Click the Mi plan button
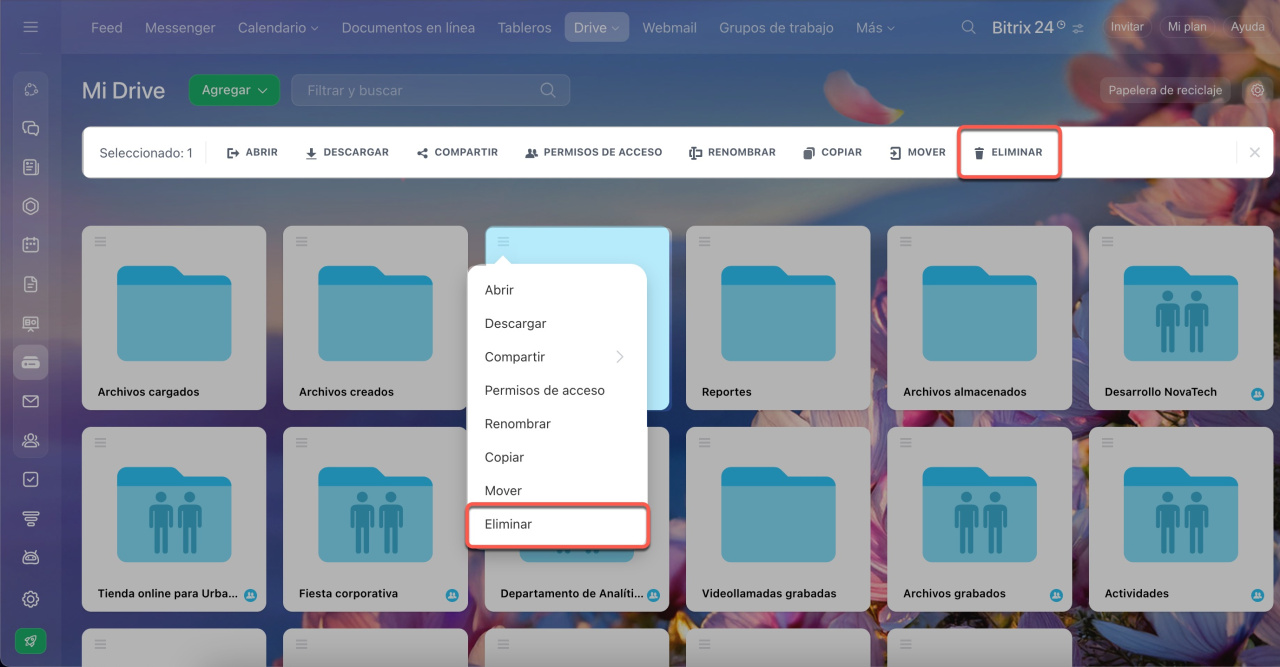 pyautogui.click(x=1187, y=27)
